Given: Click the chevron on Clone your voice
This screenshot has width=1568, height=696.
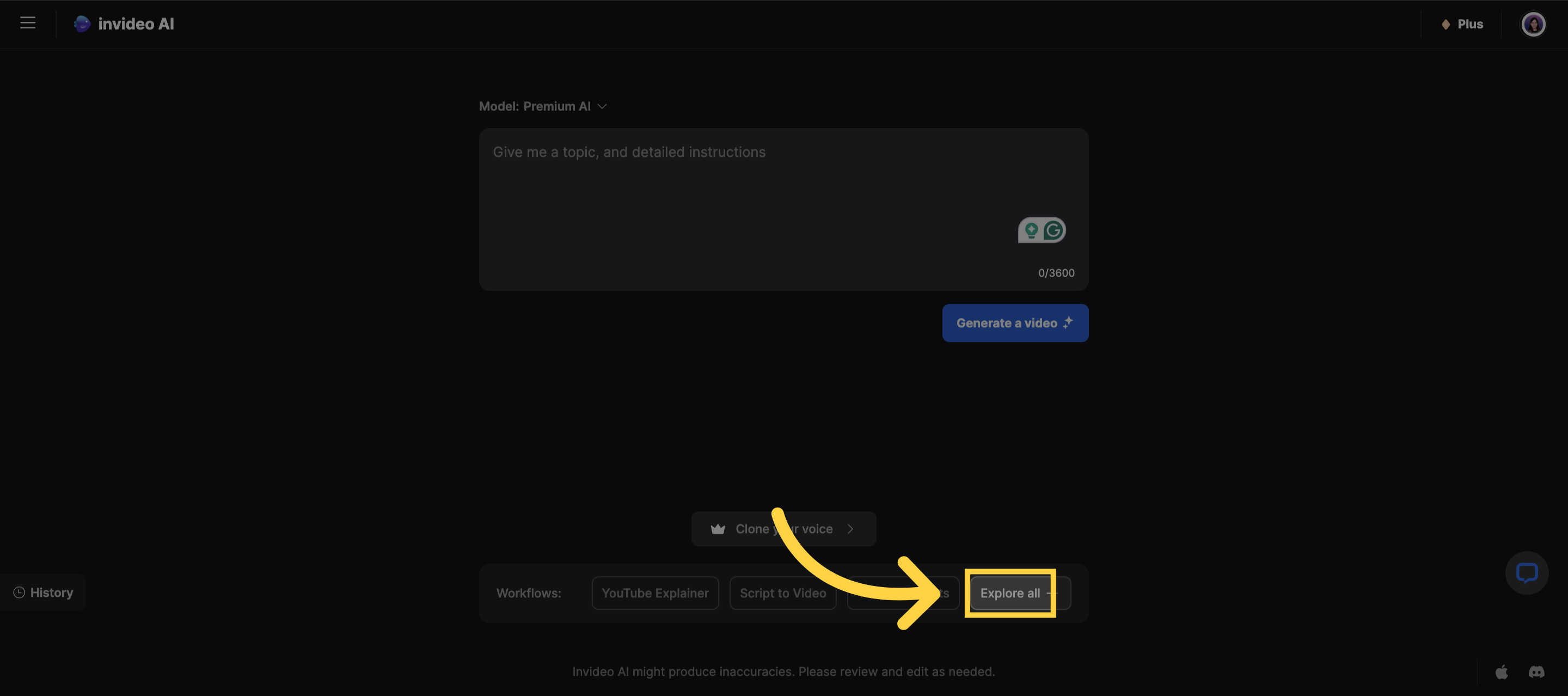Looking at the screenshot, I should (x=850, y=529).
